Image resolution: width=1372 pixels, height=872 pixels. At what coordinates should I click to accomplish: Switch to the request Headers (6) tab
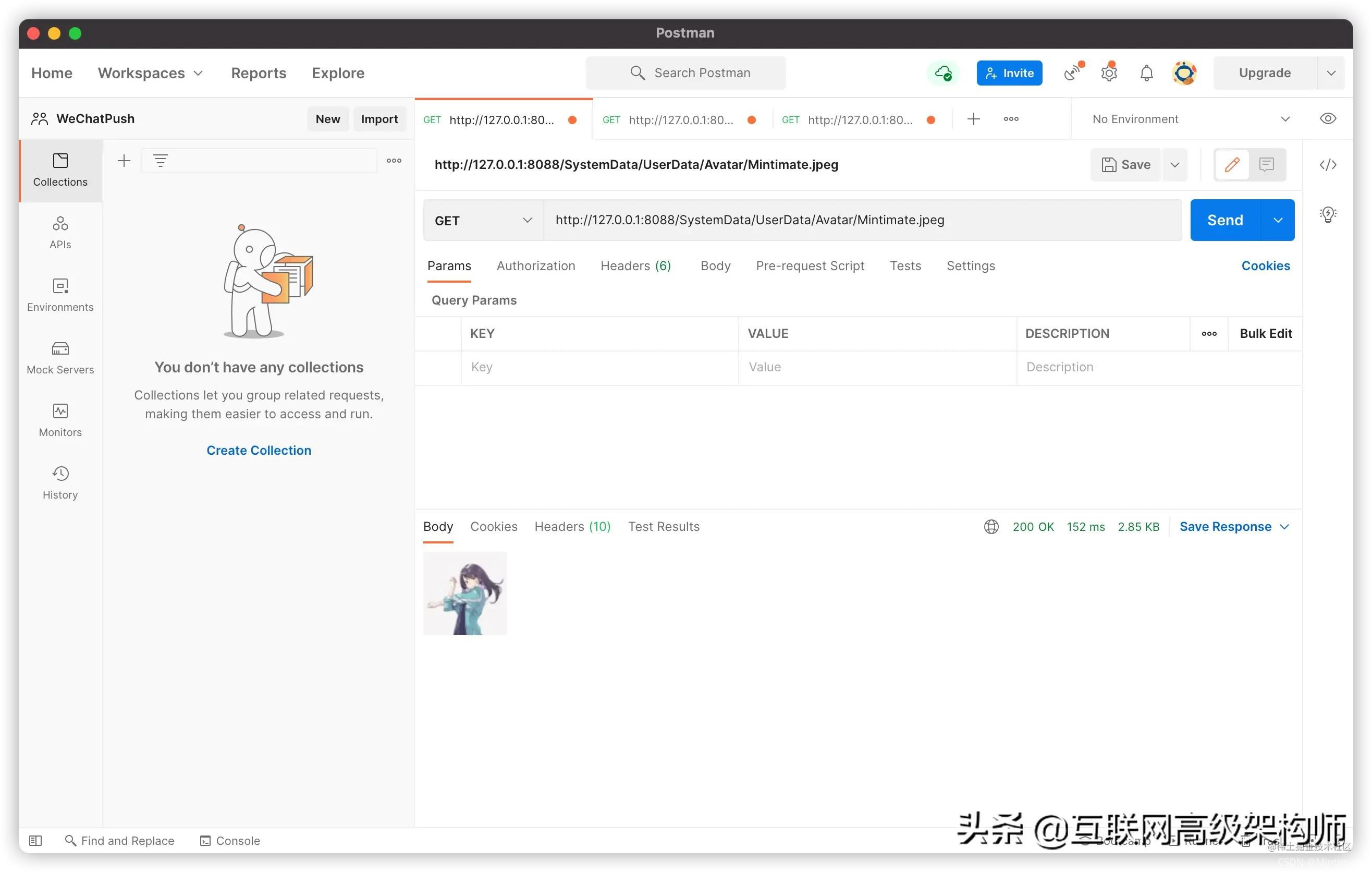pos(636,265)
